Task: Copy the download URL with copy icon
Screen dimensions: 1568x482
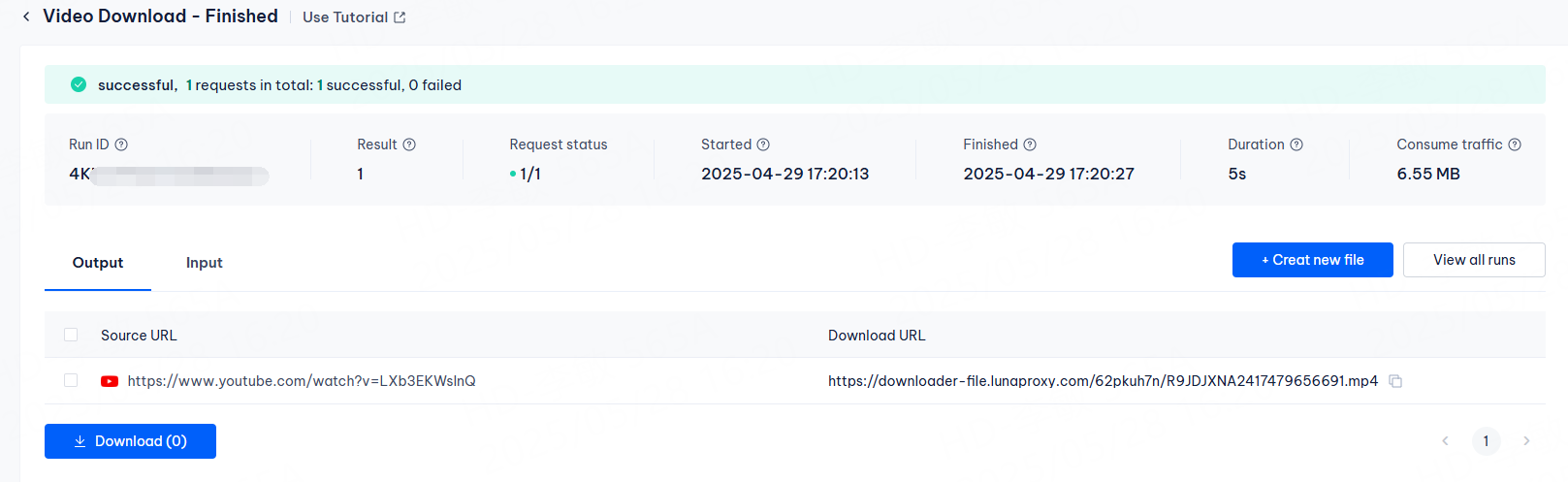Action: coord(1395,381)
